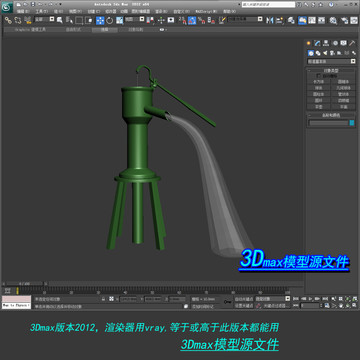
Task: Open the 标准基本体 primitives dropdown
Action: [331, 61]
